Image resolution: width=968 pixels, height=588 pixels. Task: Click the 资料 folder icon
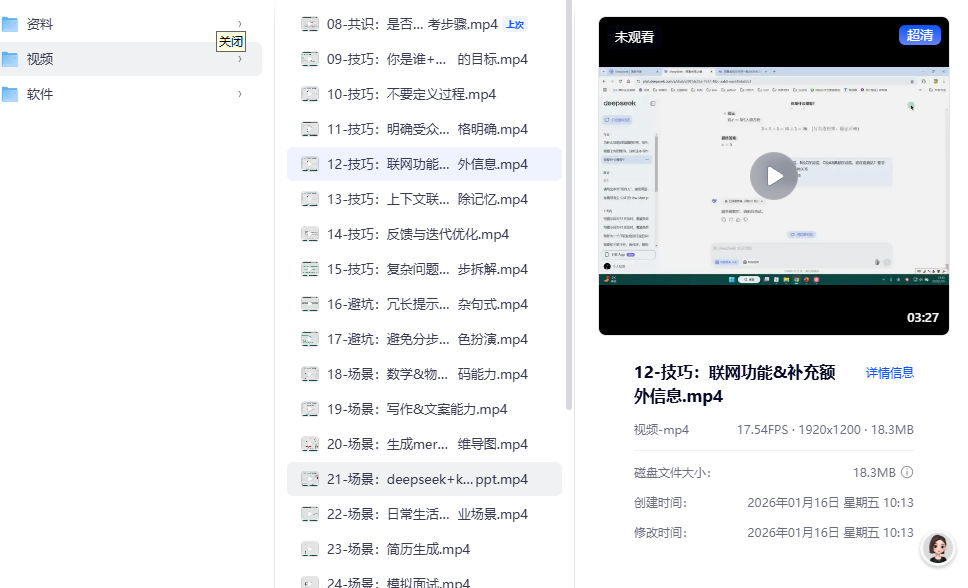pos(11,24)
